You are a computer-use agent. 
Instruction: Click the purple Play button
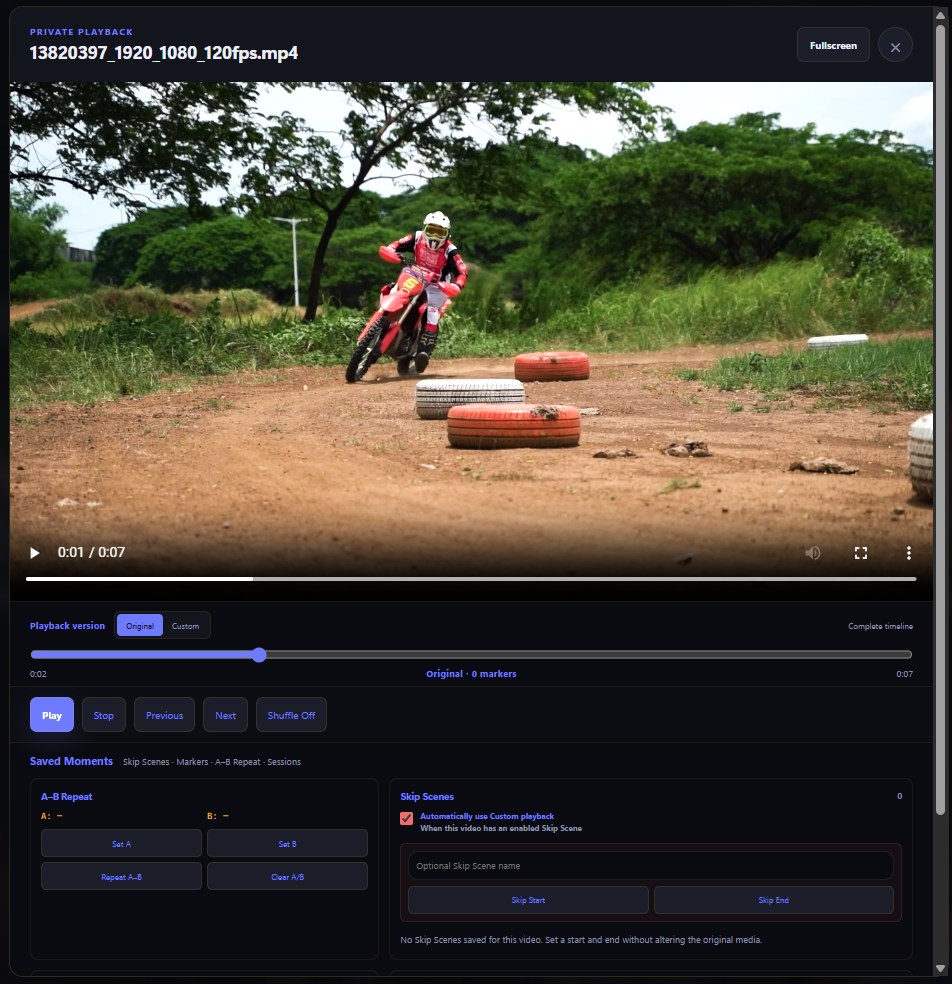pyautogui.click(x=52, y=715)
